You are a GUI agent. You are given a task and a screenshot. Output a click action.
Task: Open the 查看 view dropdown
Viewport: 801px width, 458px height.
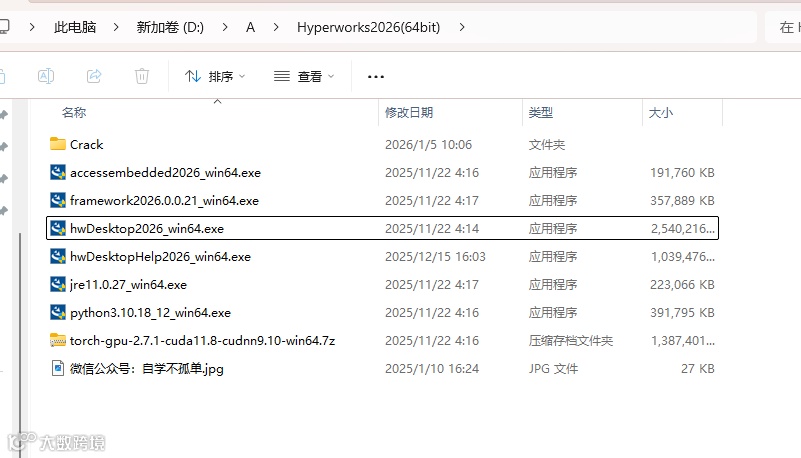pyautogui.click(x=304, y=76)
